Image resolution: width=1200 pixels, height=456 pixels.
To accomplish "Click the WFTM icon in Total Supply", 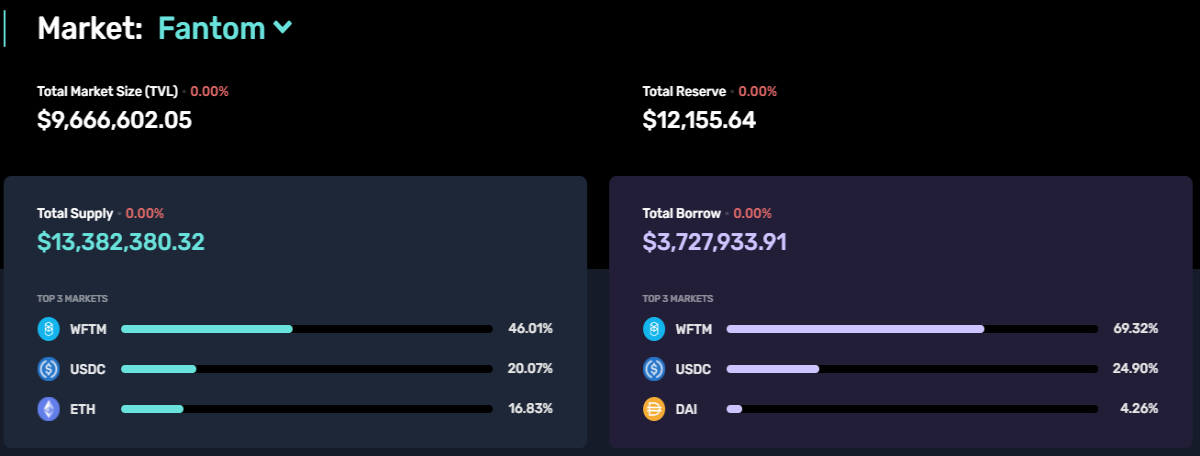I will (49, 329).
